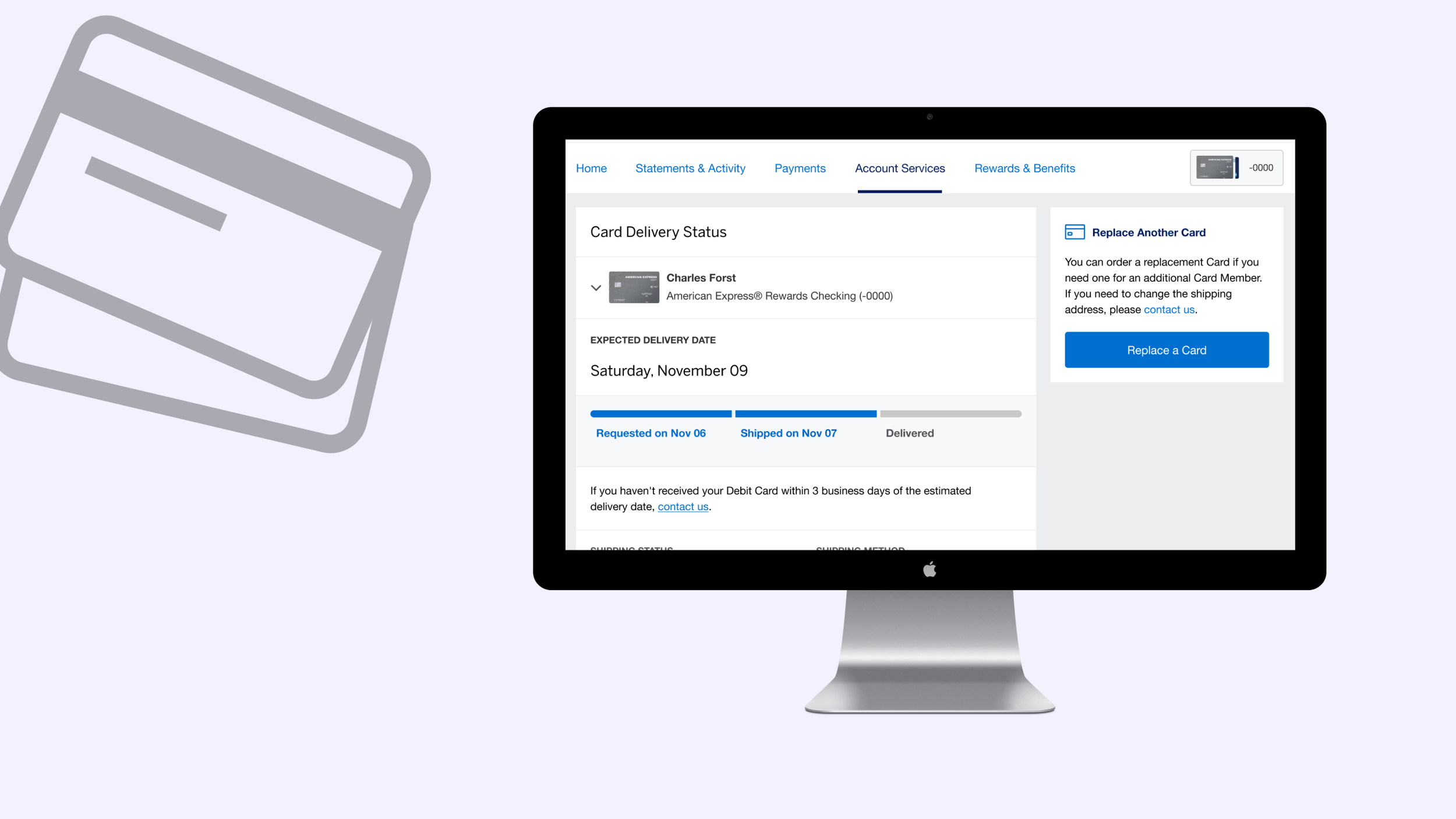Switch to the Payments tab
The width and height of the screenshot is (1456, 819).
pyautogui.click(x=800, y=168)
